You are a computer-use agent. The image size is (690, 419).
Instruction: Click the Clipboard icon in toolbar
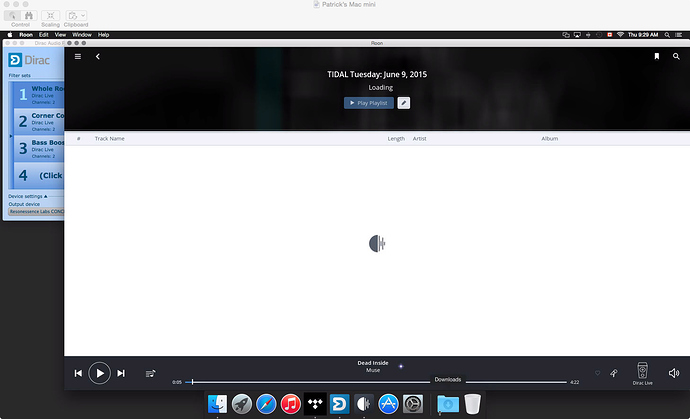73,16
